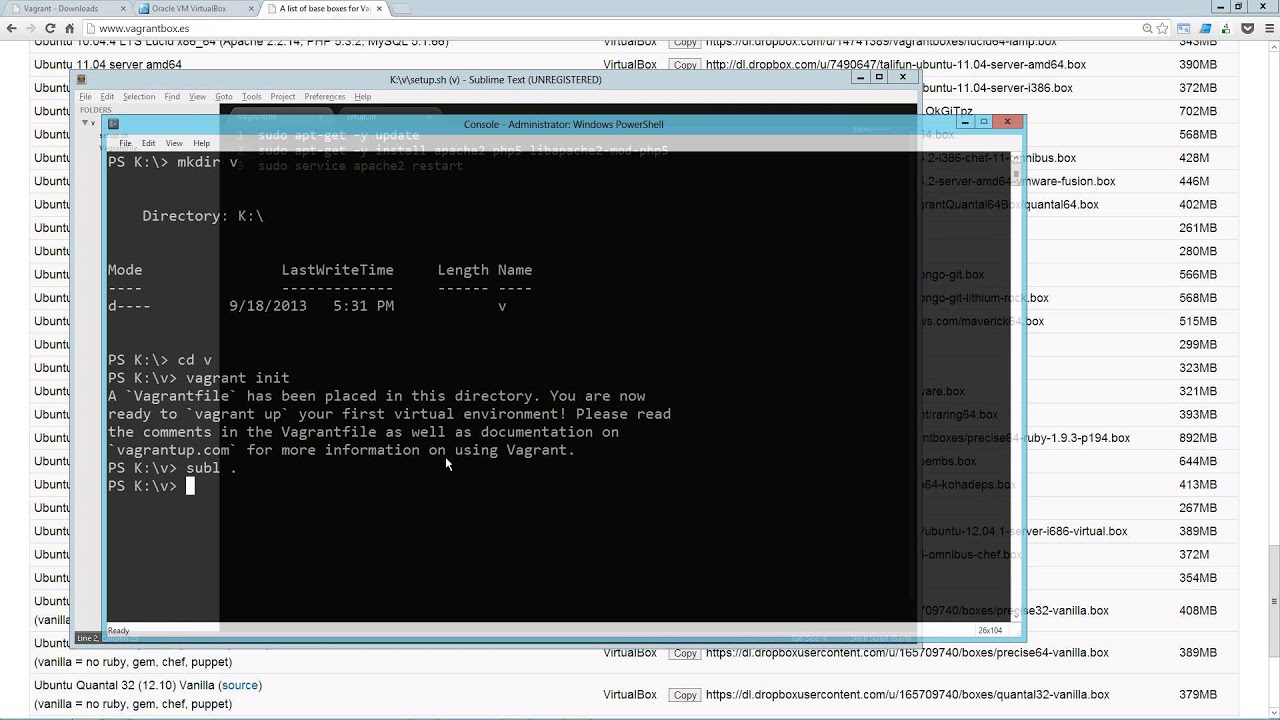Copy the talifun-ubuntu-11.04-server-amd64 URL

coord(685,65)
